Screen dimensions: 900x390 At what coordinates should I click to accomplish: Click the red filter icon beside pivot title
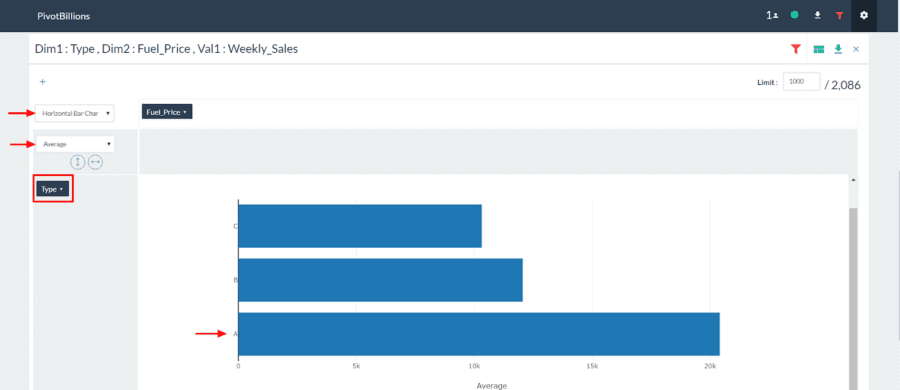796,49
